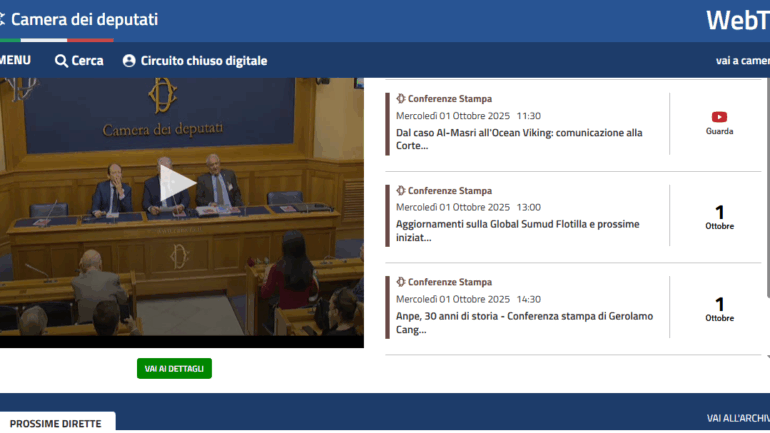Click the WebTV logo in the header
The height and width of the screenshot is (433, 770).
coord(737,20)
